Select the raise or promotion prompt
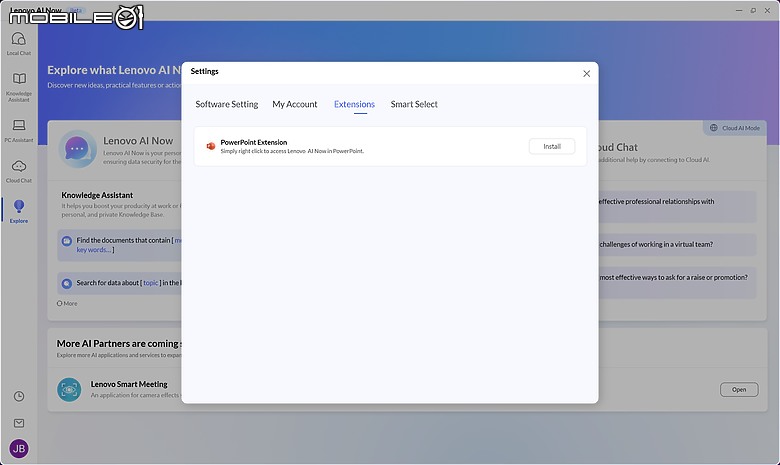This screenshot has height=465, width=780. [677, 282]
